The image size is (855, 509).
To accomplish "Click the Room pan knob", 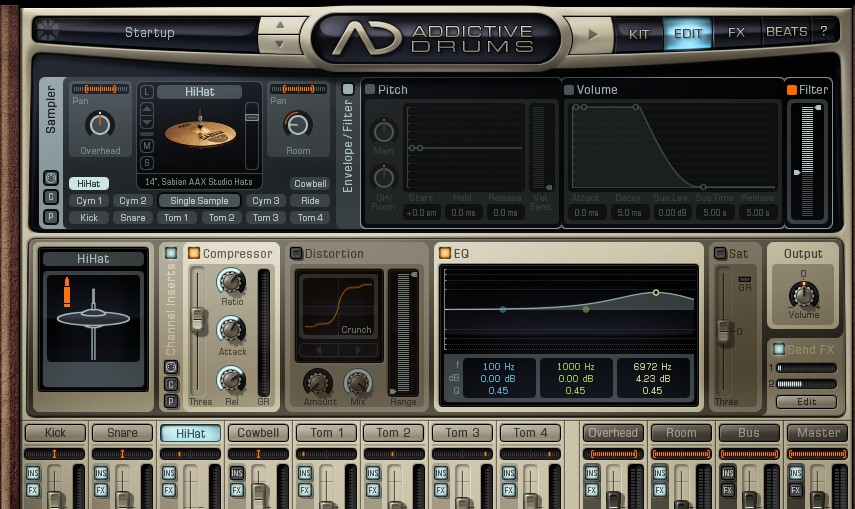I will tap(298, 124).
